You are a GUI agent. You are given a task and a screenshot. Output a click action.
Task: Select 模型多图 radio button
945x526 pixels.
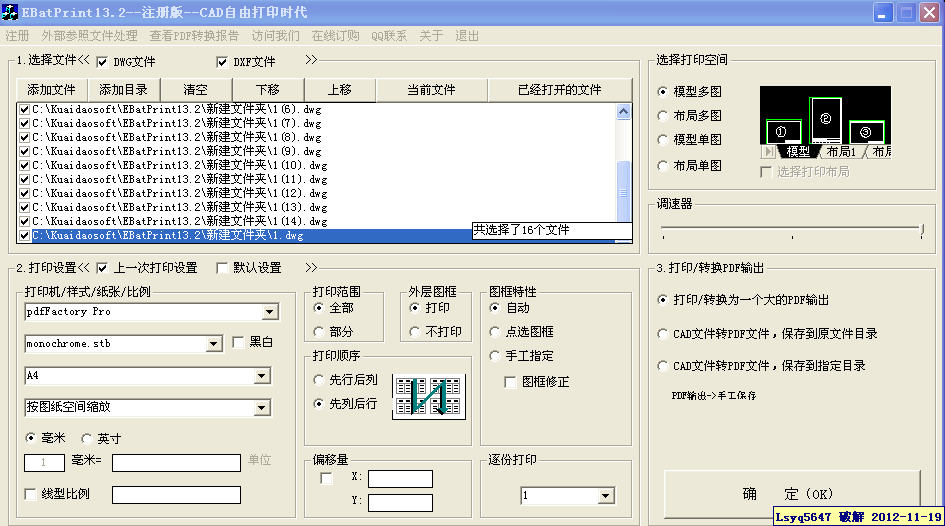point(663,92)
